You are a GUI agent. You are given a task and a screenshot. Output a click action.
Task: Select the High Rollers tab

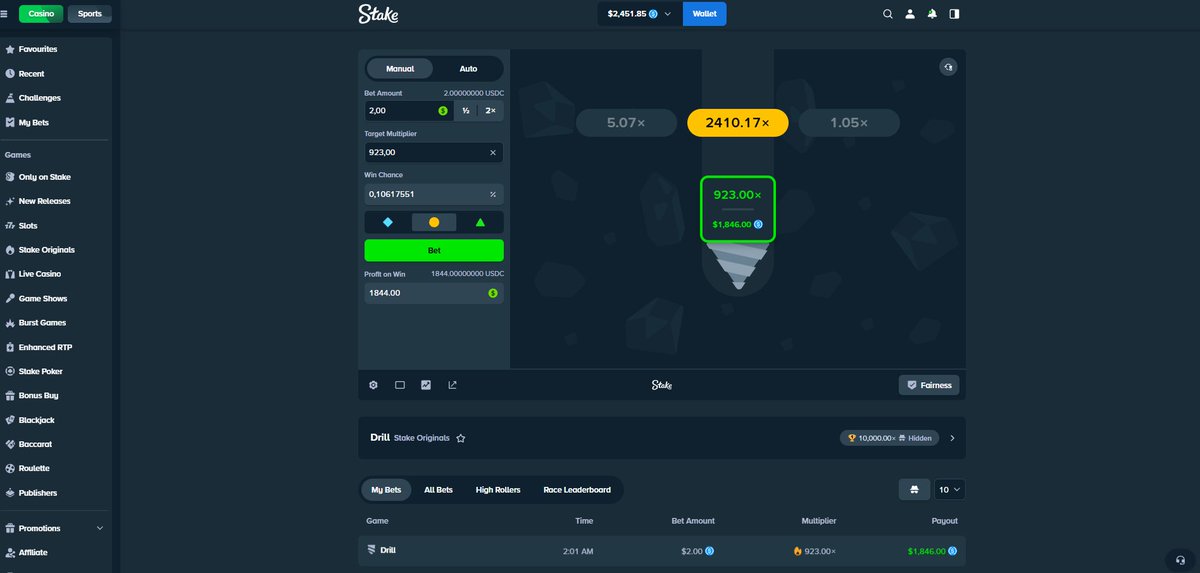498,490
